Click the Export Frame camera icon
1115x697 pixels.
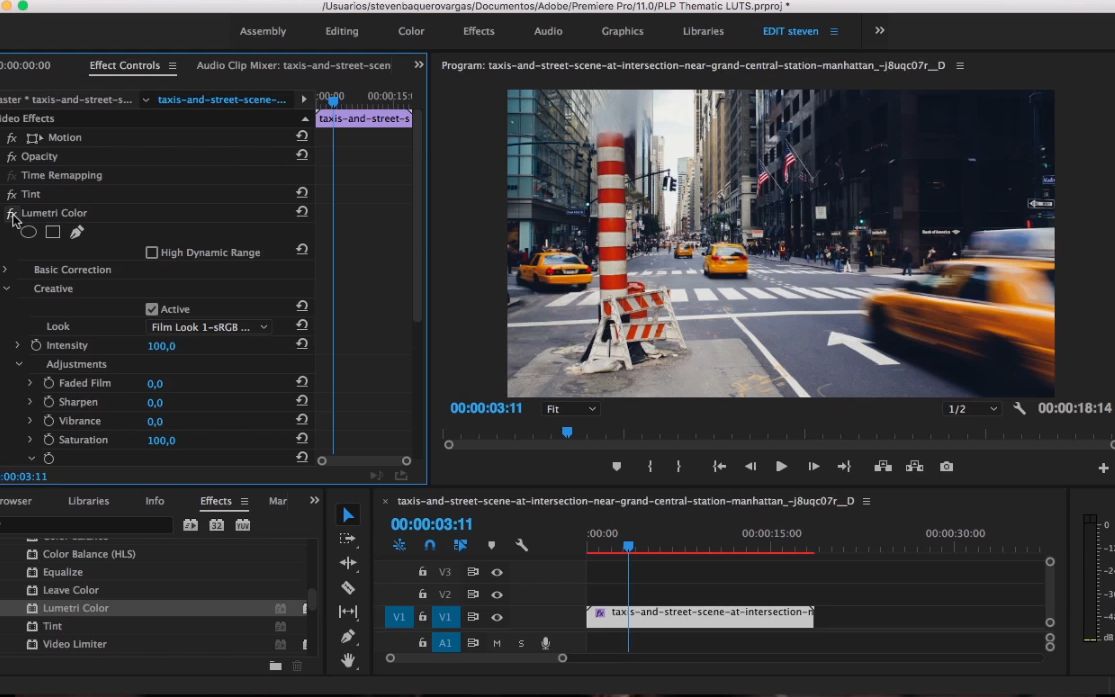946,467
